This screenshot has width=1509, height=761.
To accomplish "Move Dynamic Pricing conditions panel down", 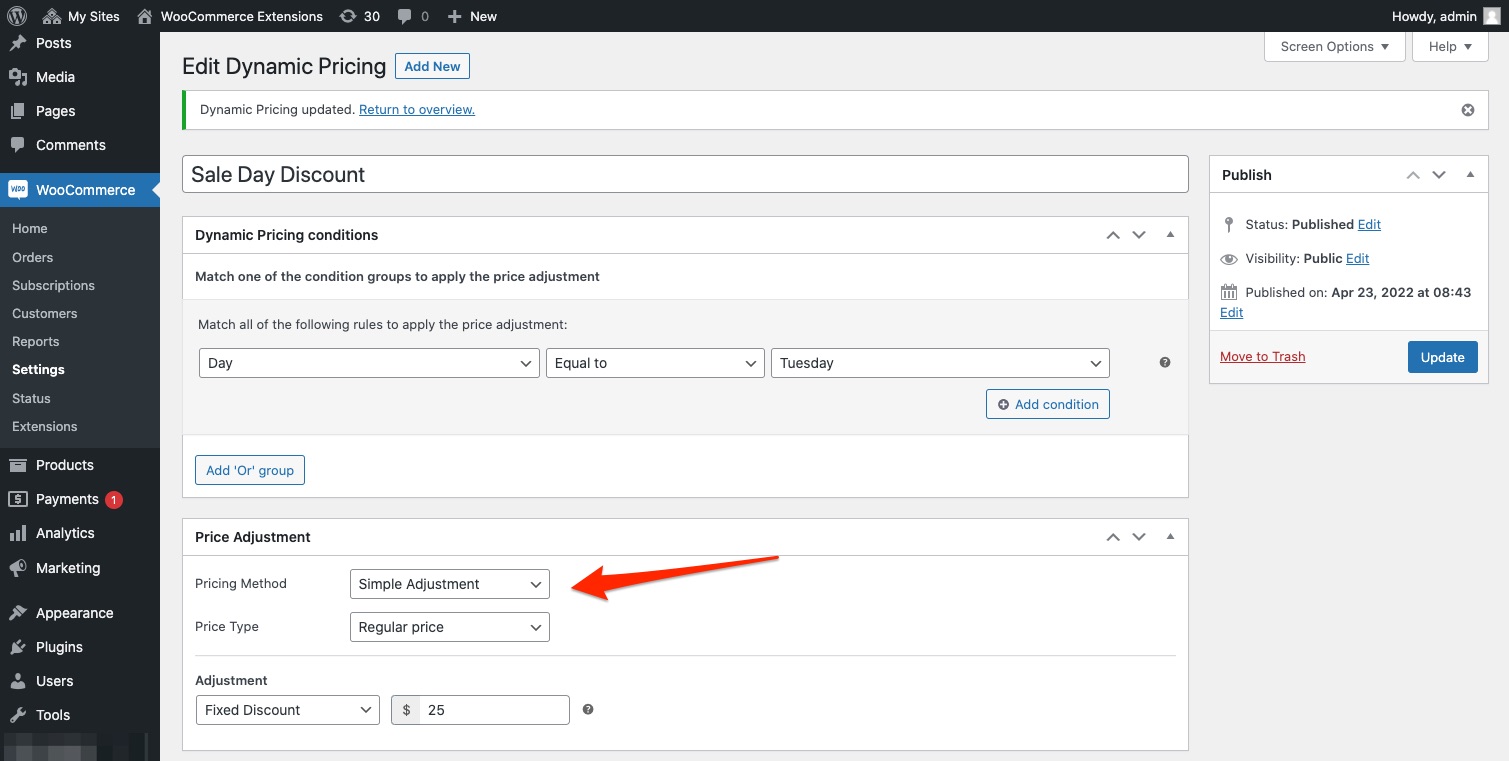I will click(1139, 235).
